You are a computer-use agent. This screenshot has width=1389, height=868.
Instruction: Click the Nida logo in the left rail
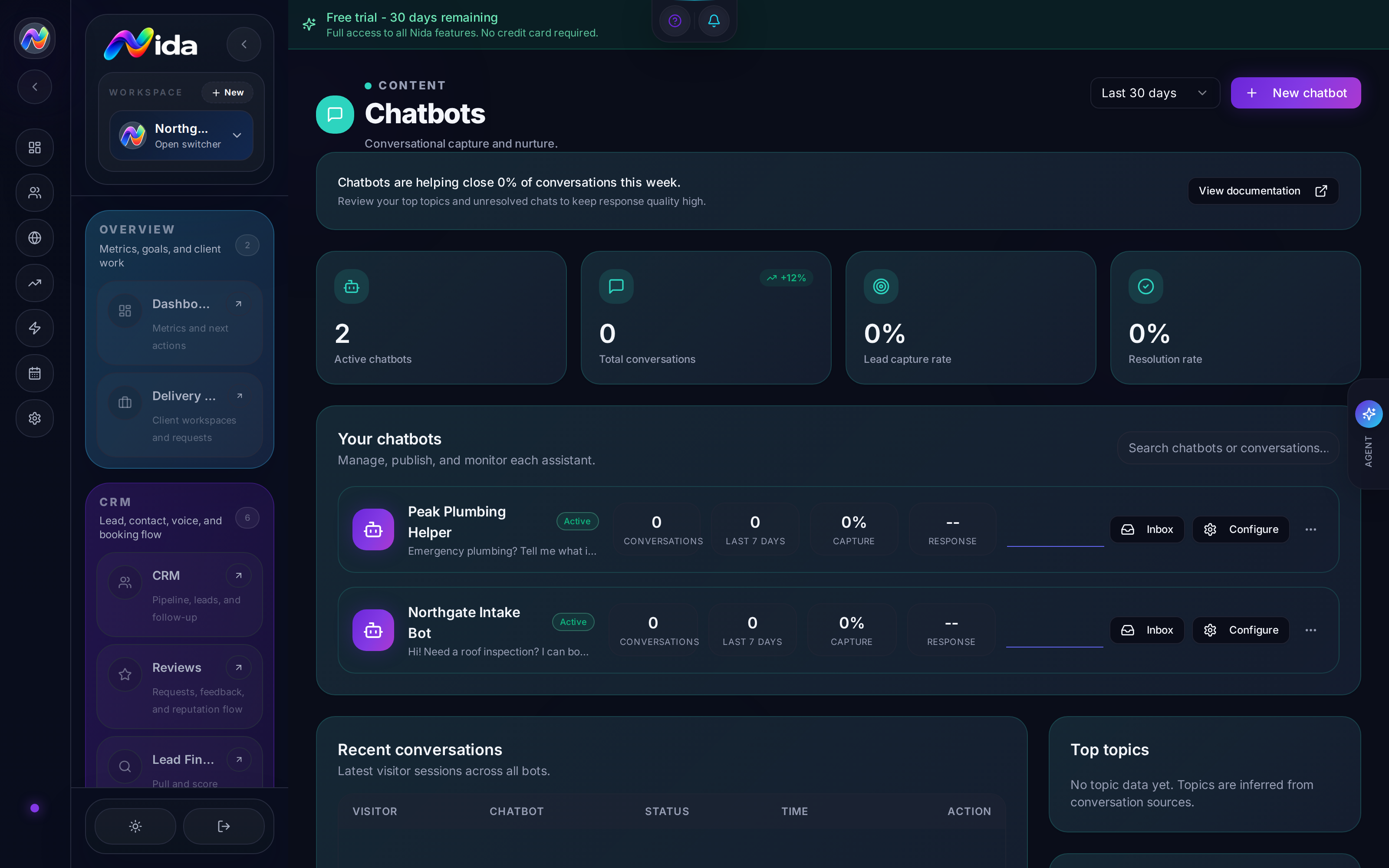click(34, 39)
